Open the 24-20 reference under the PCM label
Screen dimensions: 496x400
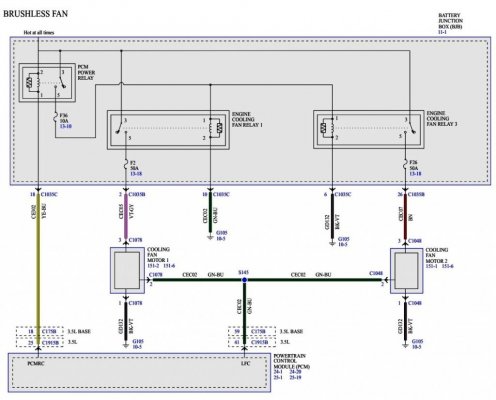click(295, 372)
